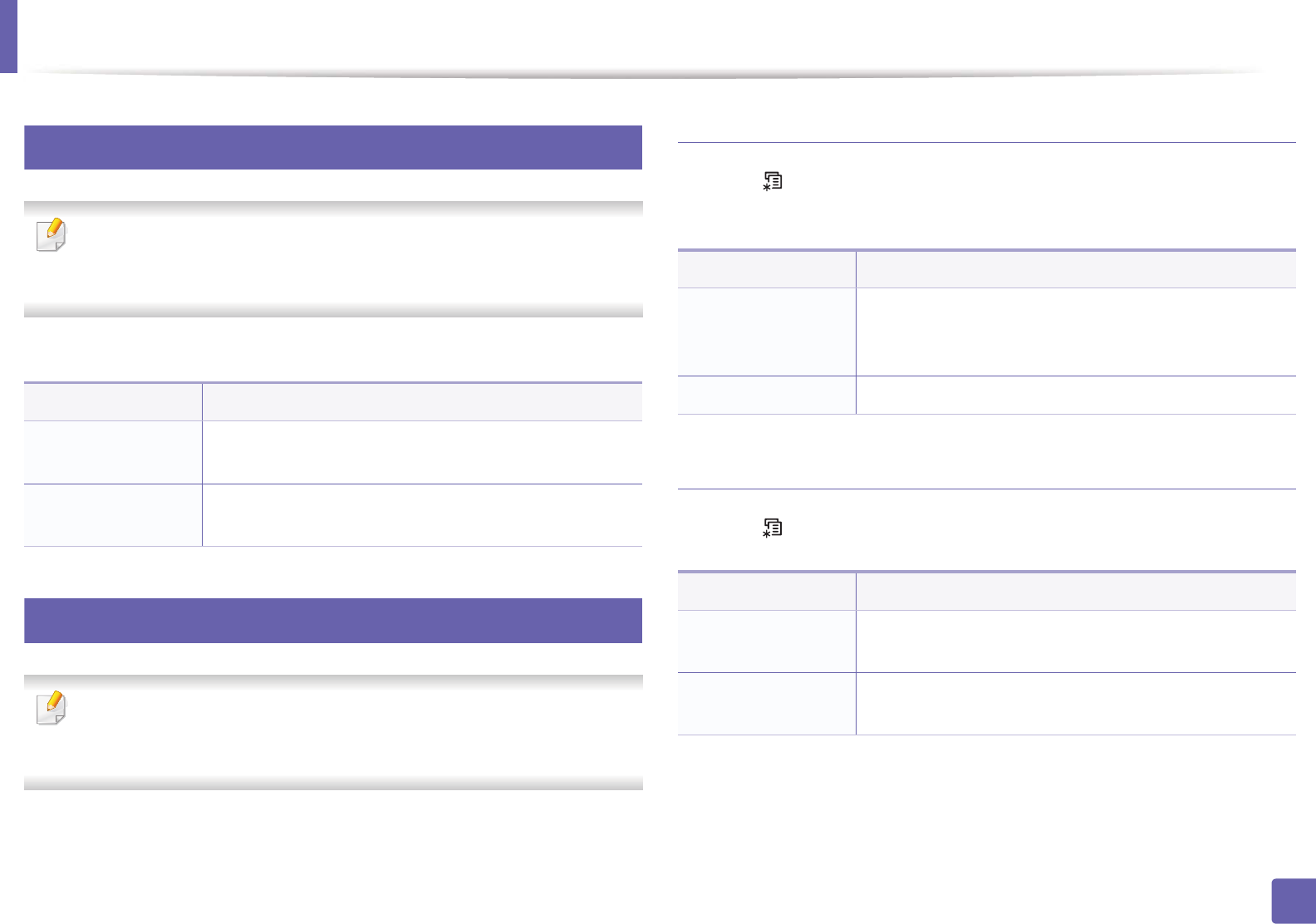This screenshot has height=924, width=1316.
Task: Click the lower purple section header bar
Action: (332, 621)
